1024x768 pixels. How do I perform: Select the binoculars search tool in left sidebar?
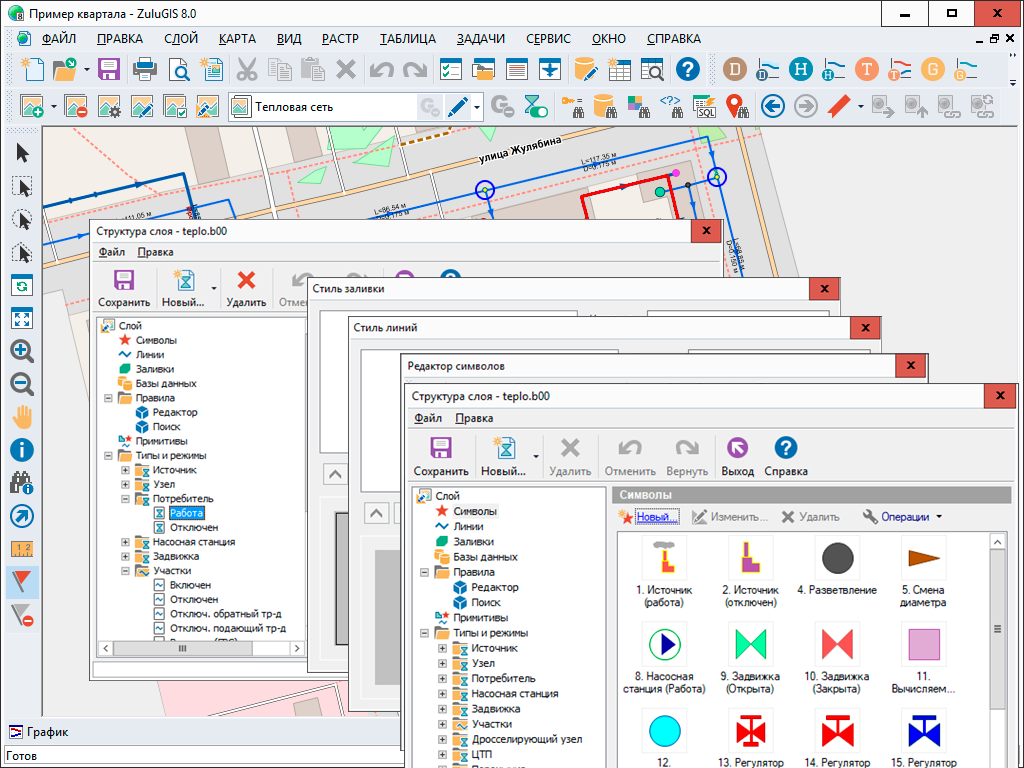click(22, 483)
